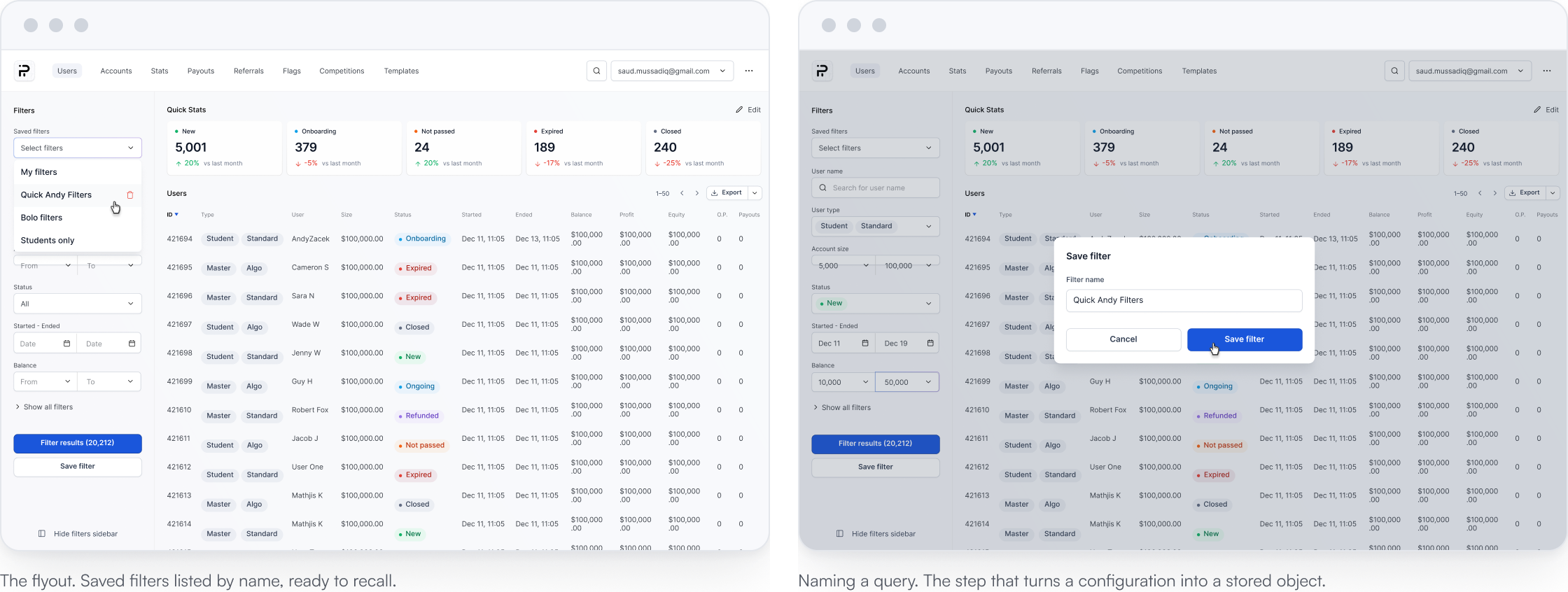This screenshot has width=1568, height=592.
Task: Open the three-dots menu in left window
Action: click(749, 71)
